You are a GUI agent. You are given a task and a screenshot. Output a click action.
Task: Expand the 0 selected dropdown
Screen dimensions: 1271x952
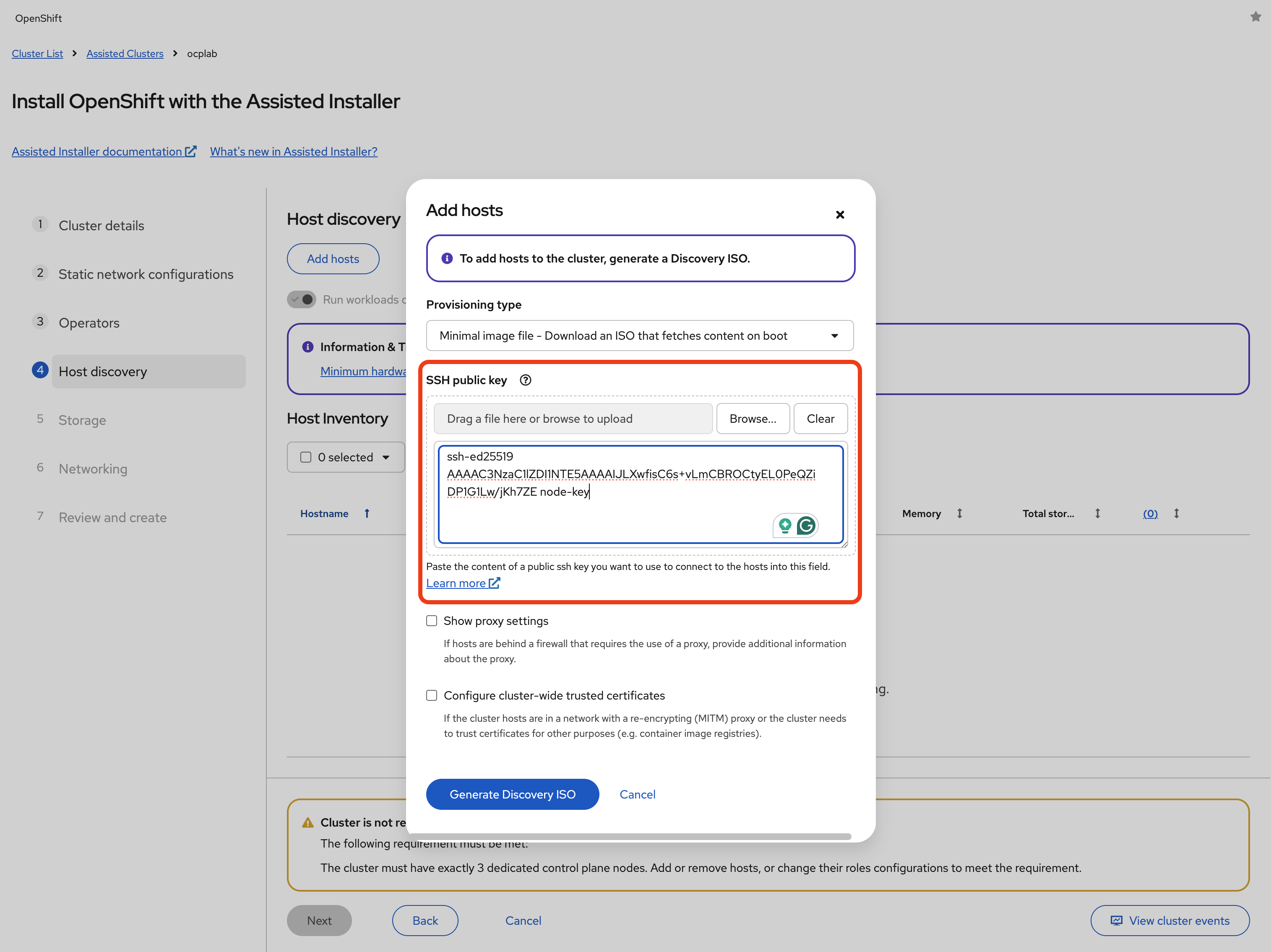[x=386, y=457]
